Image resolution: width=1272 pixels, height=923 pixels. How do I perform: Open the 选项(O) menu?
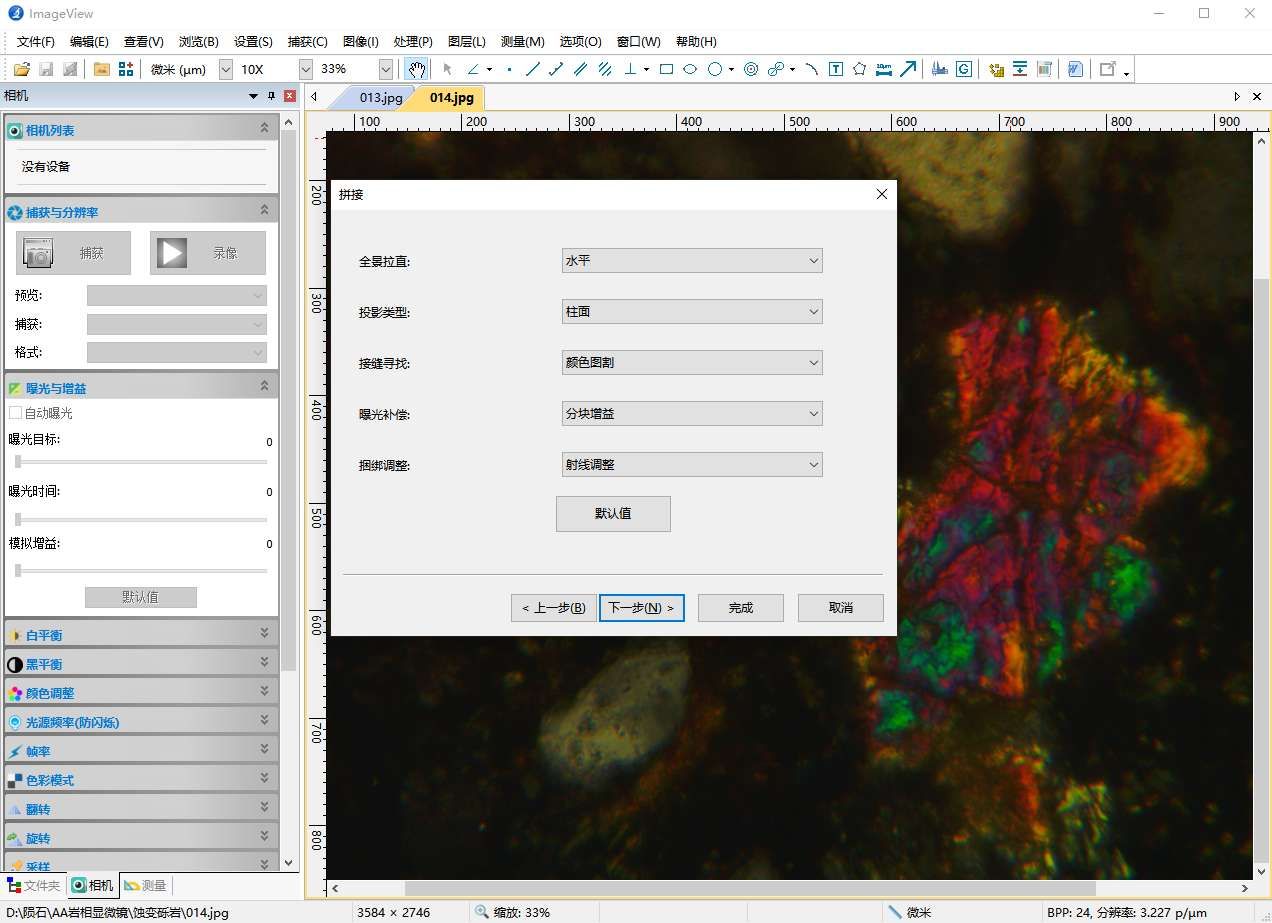point(580,41)
